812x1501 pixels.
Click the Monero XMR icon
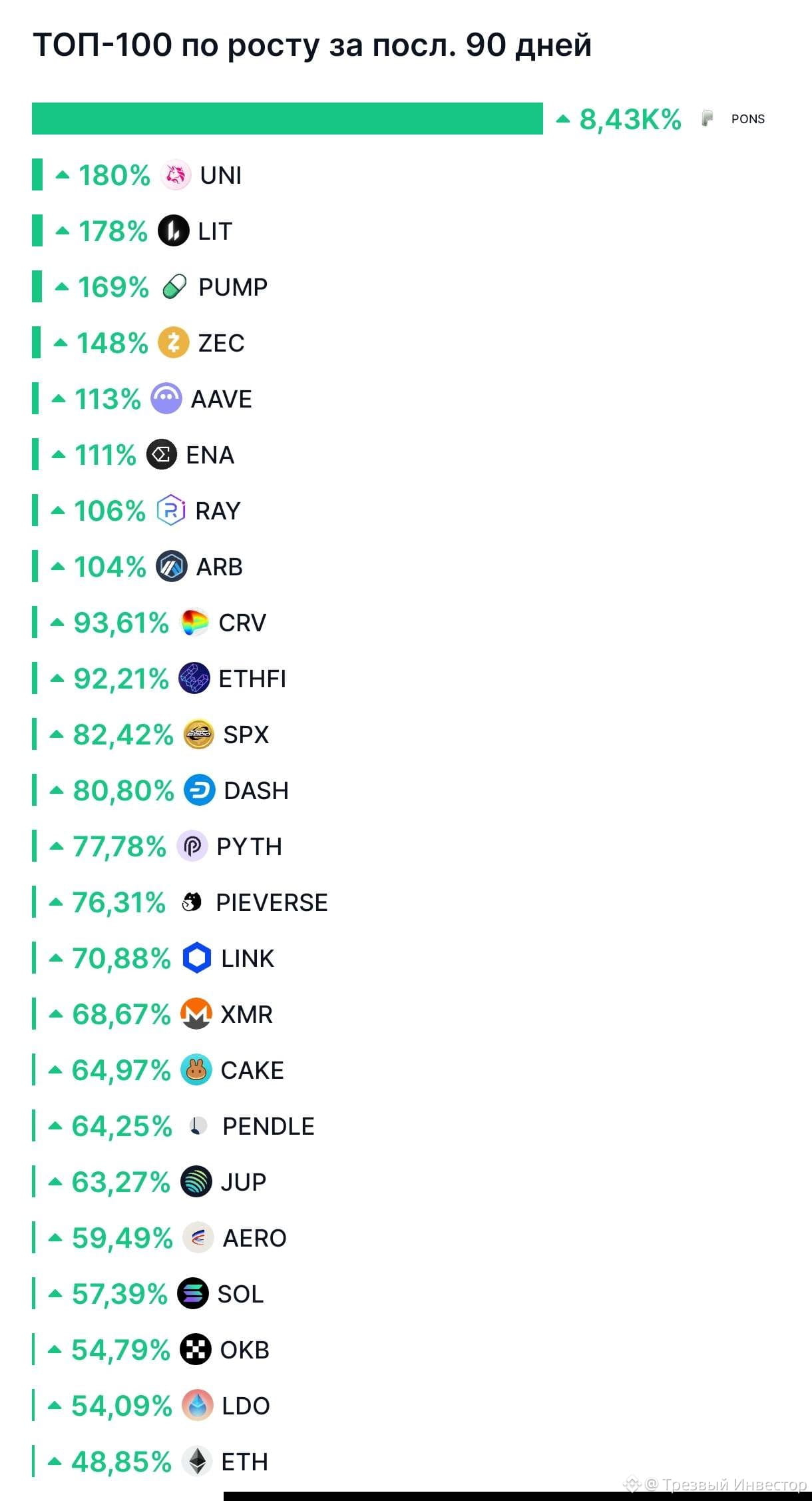coord(196,1014)
